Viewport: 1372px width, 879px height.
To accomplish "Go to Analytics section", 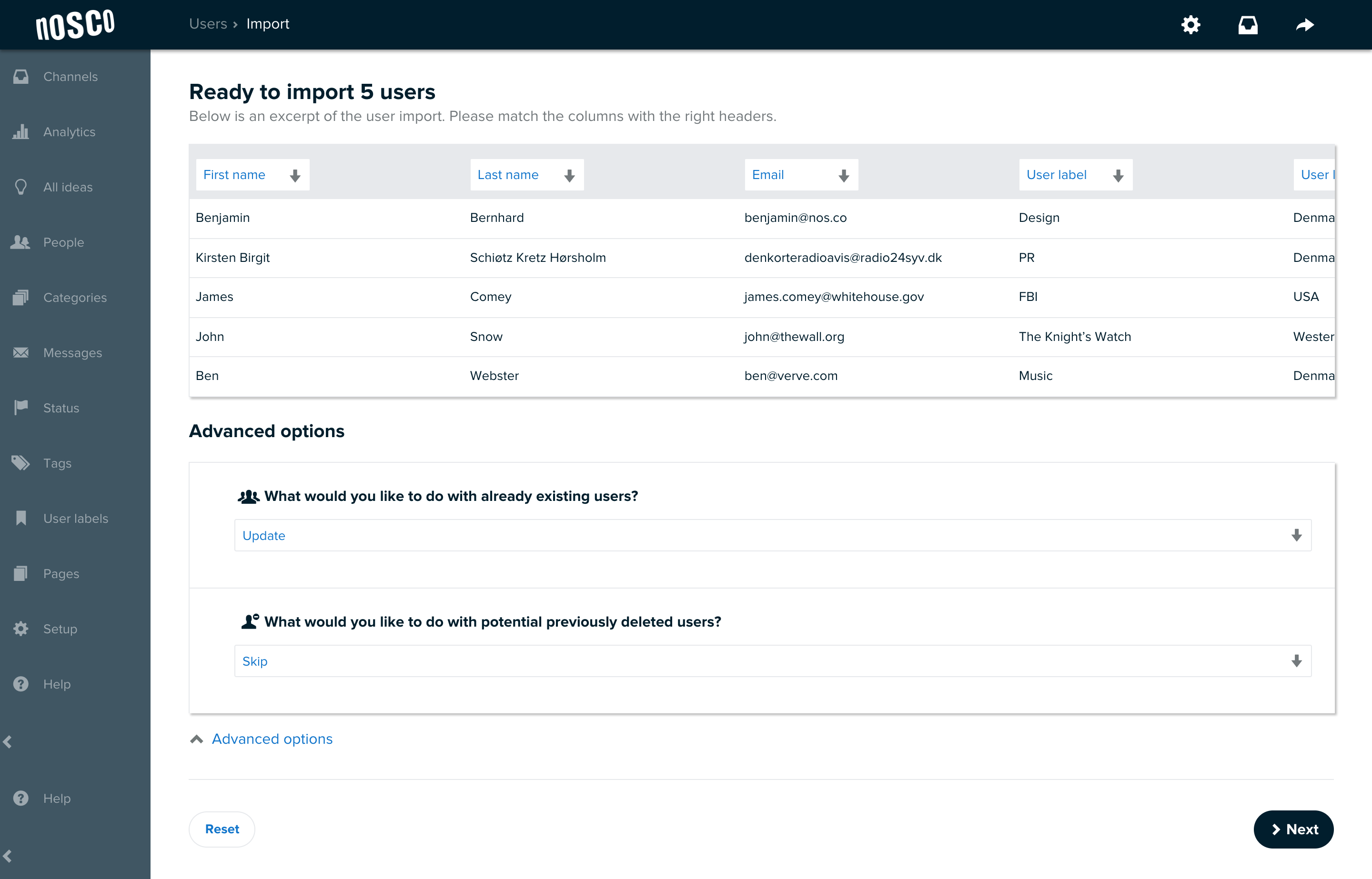I will click(x=69, y=132).
